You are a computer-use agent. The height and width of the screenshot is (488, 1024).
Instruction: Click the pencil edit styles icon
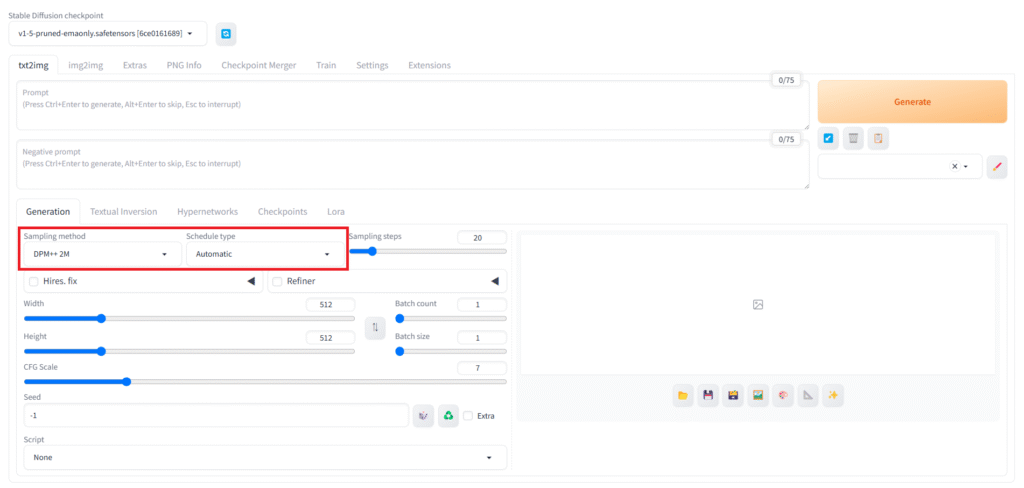(x=996, y=167)
